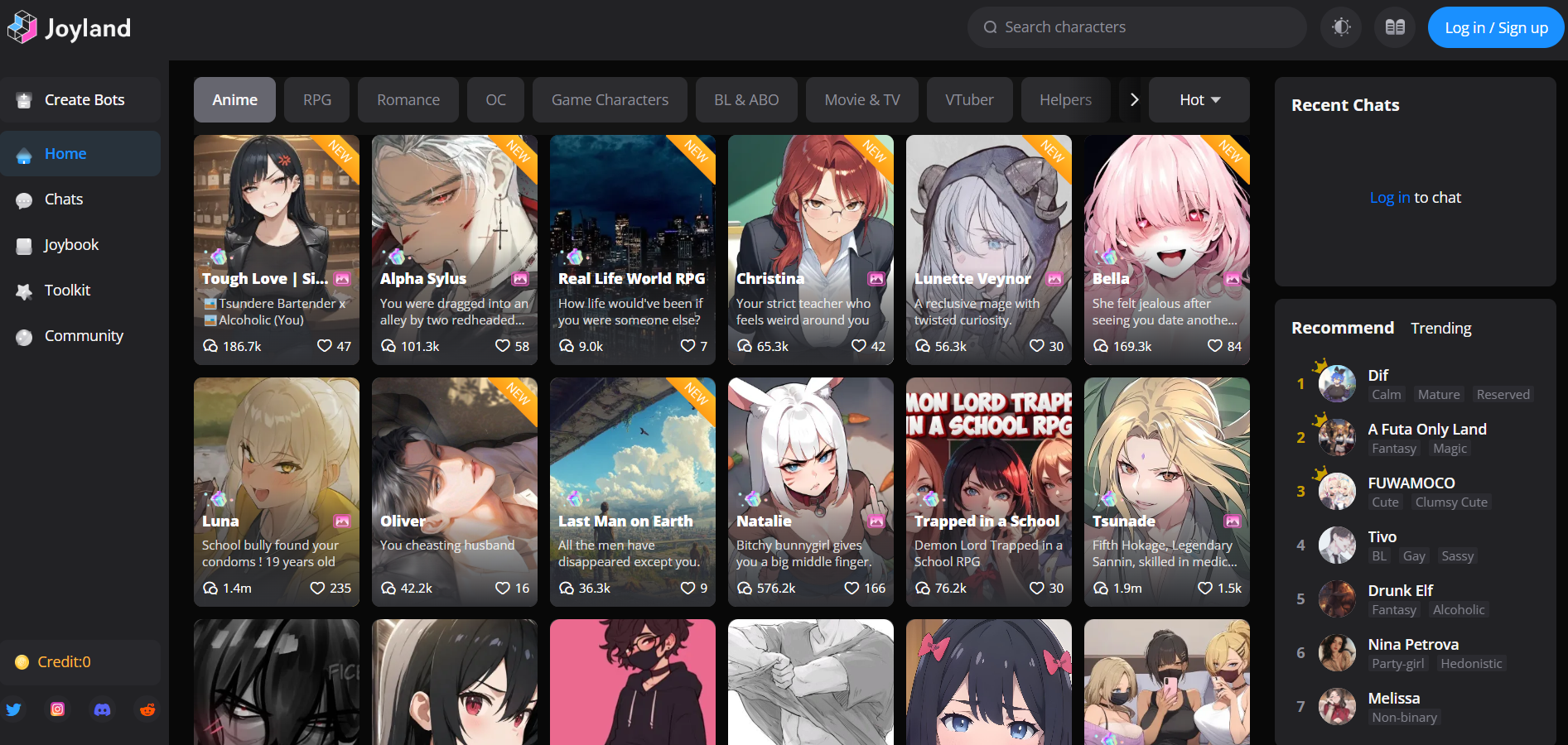Screen dimensions: 1568x745
Task: Like the Natalie character card
Action: click(852, 589)
